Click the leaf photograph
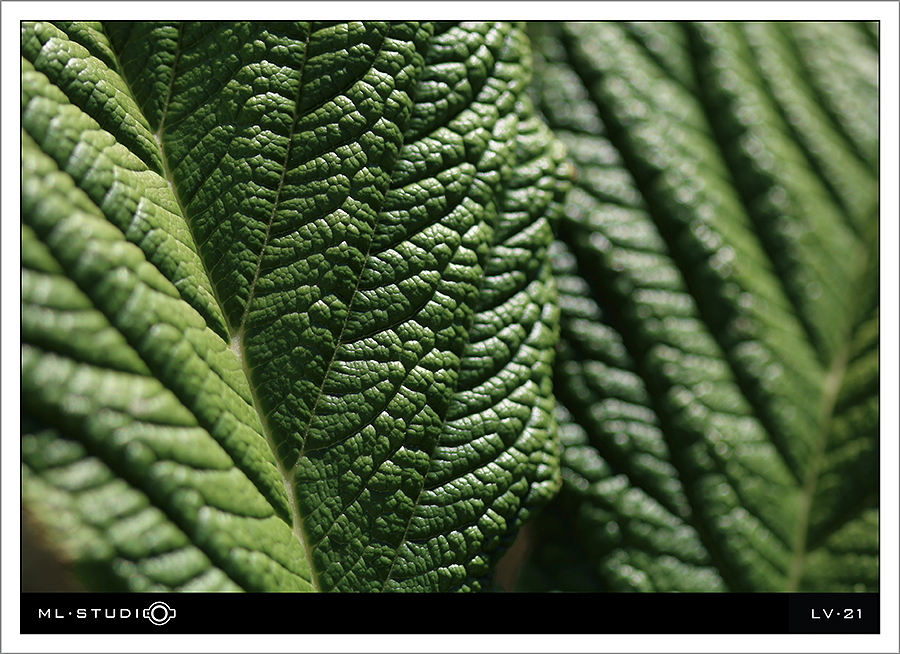The height and width of the screenshot is (654, 900). tap(450, 307)
